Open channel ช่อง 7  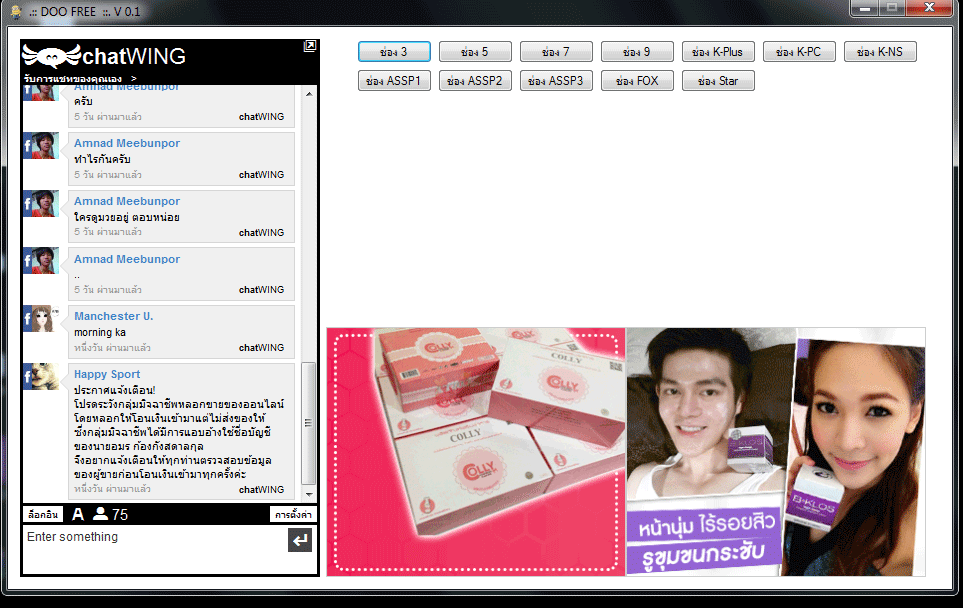pyautogui.click(x=556, y=52)
